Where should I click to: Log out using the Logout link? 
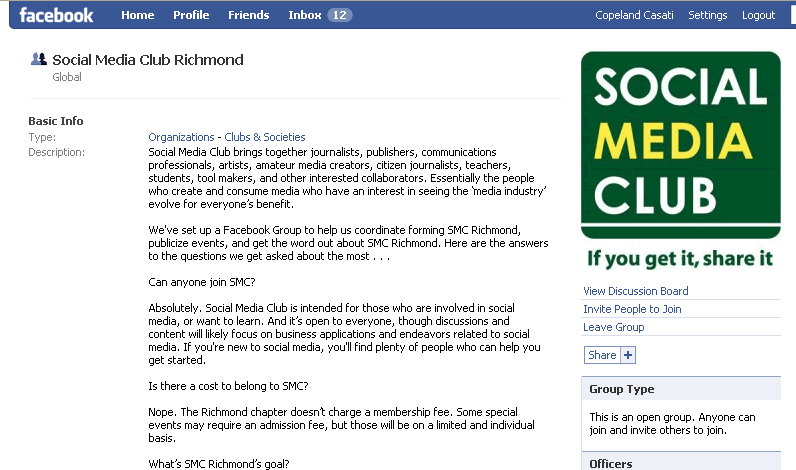[x=758, y=15]
